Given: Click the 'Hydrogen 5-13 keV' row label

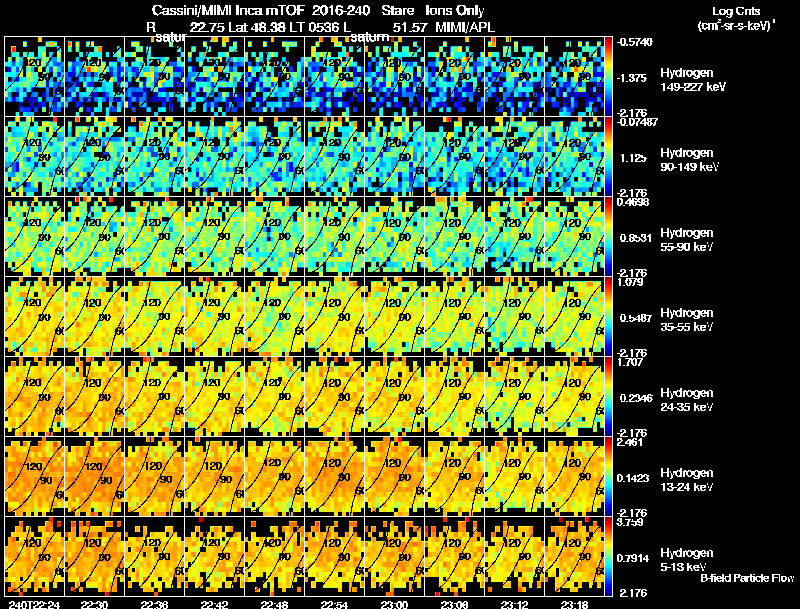Looking at the screenshot, I should (687, 560).
